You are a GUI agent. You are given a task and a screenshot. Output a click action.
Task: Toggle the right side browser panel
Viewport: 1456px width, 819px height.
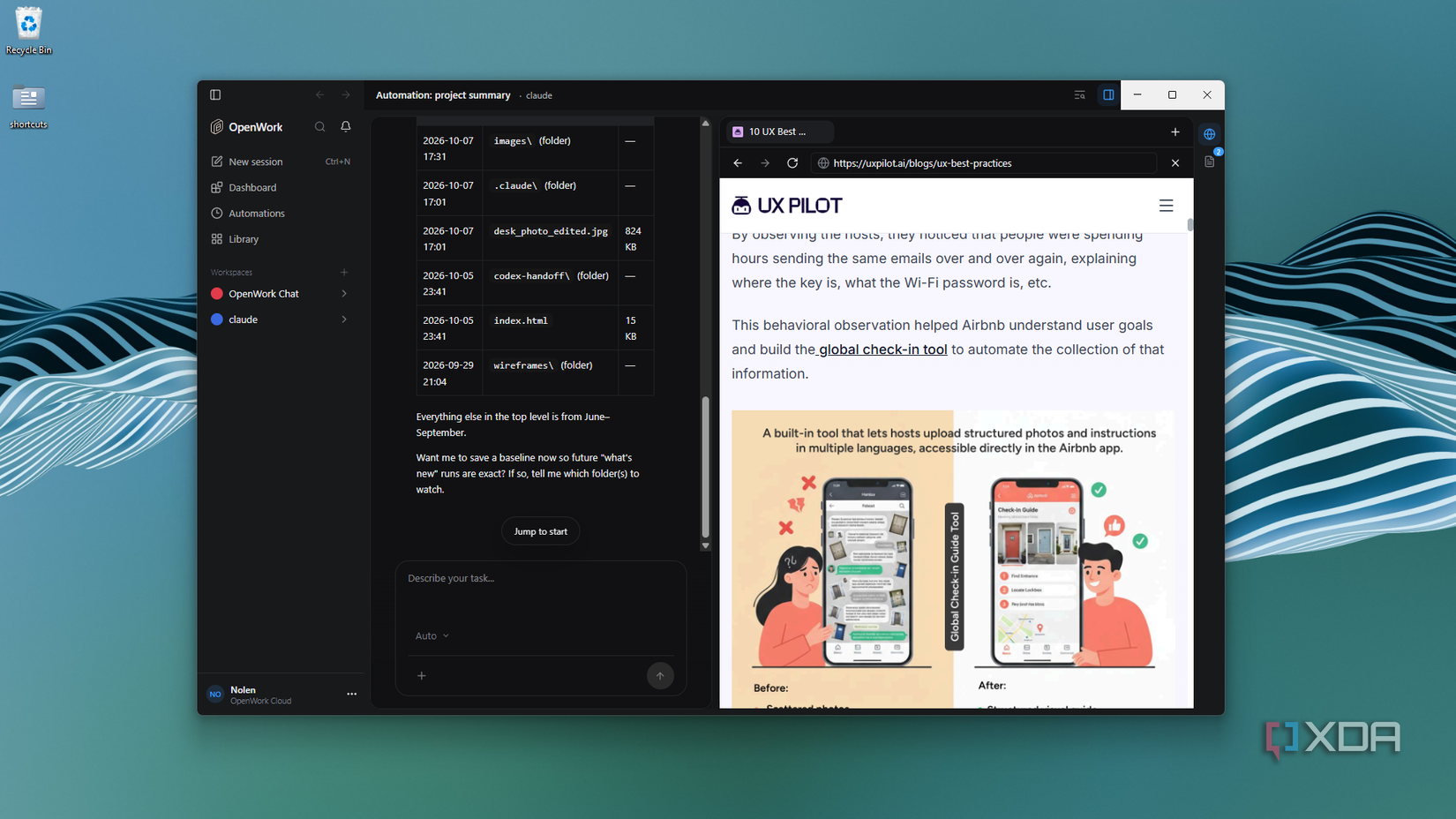click(1108, 94)
